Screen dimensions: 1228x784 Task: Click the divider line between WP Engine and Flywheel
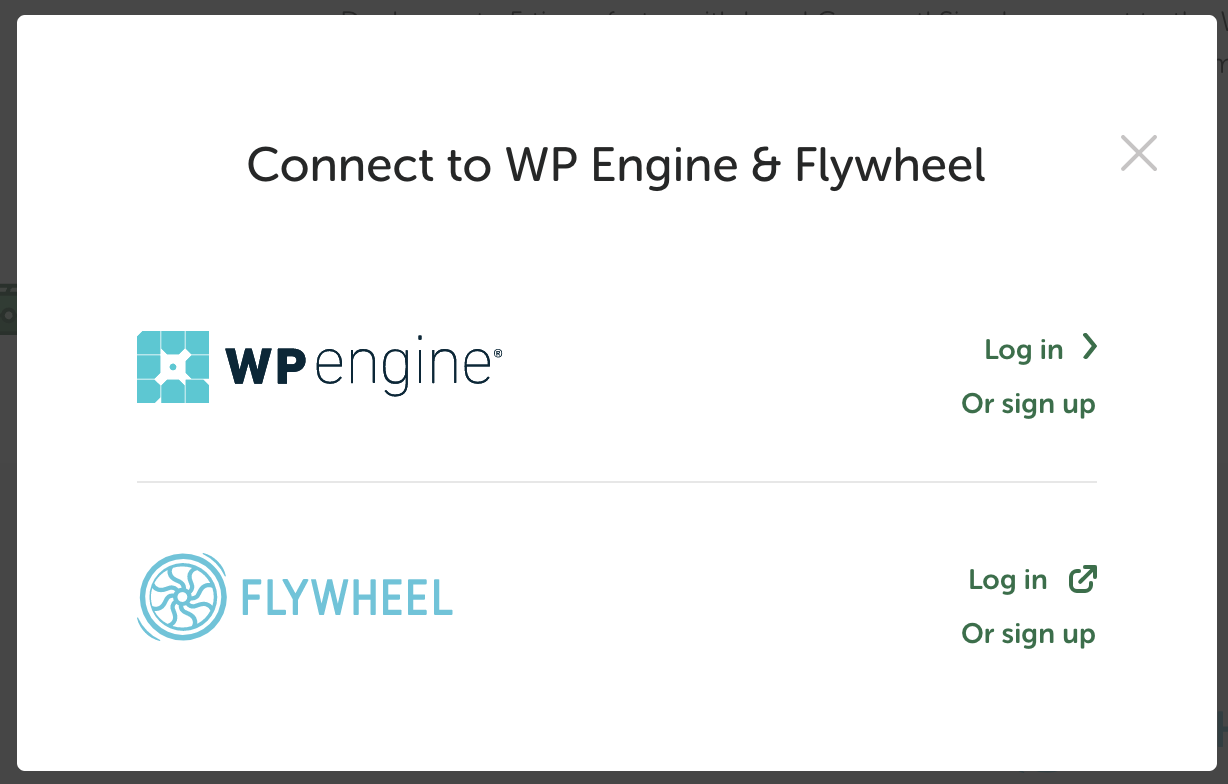click(617, 482)
